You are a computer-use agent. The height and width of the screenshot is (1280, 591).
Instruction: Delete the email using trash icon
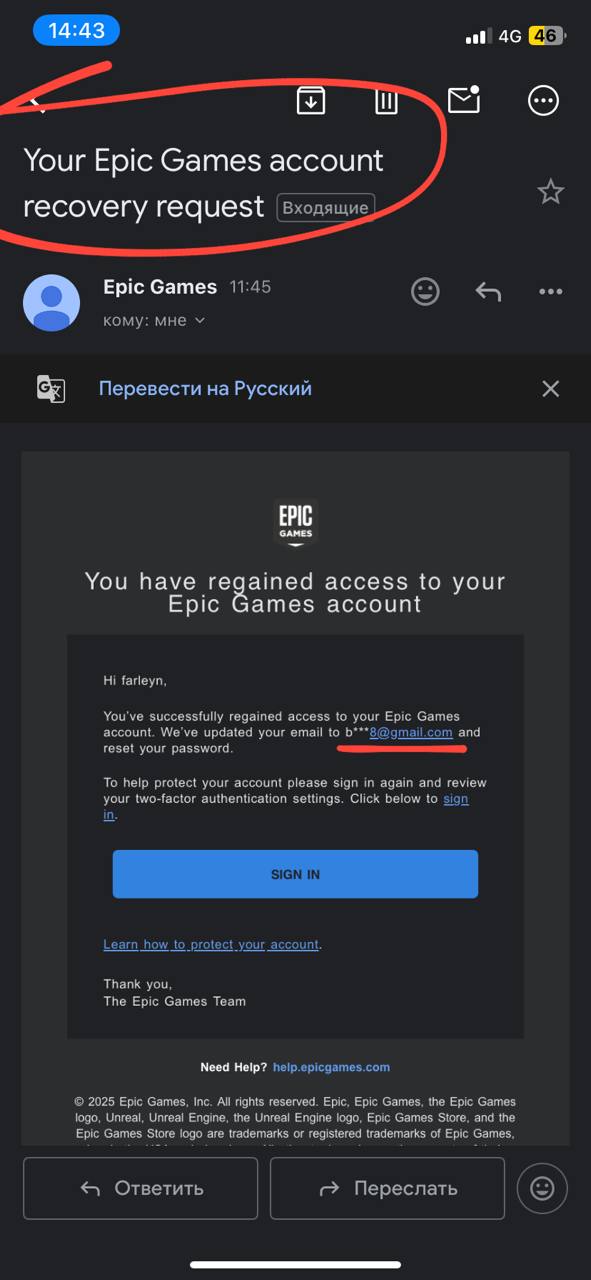click(386, 100)
